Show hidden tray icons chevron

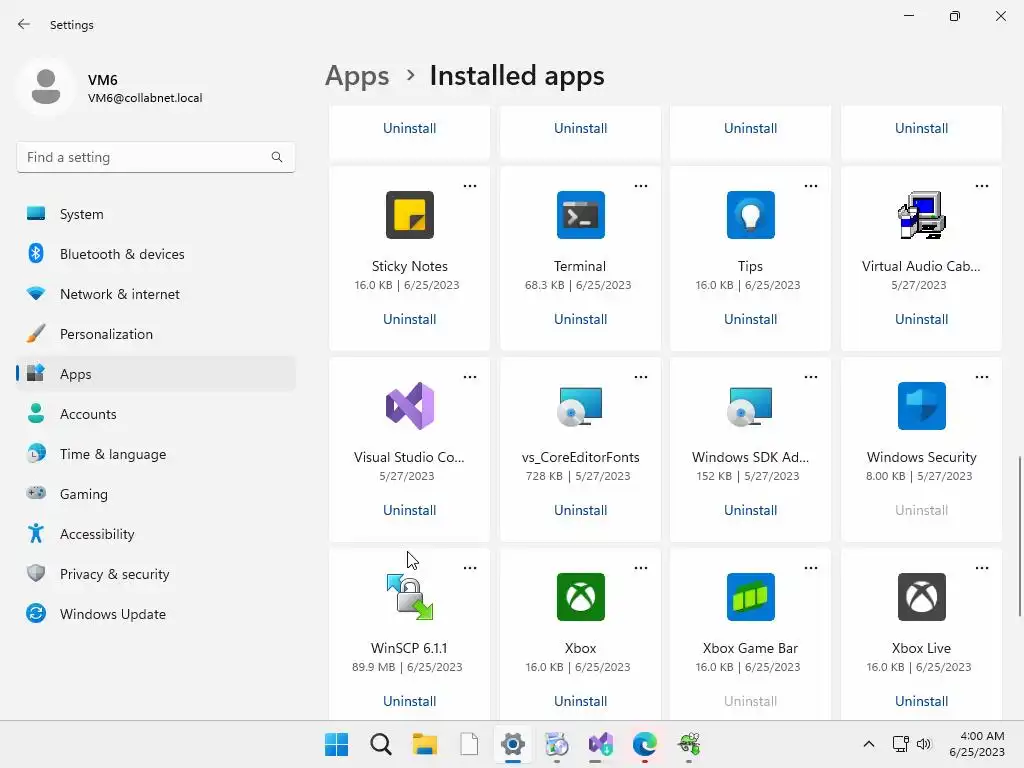point(869,744)
